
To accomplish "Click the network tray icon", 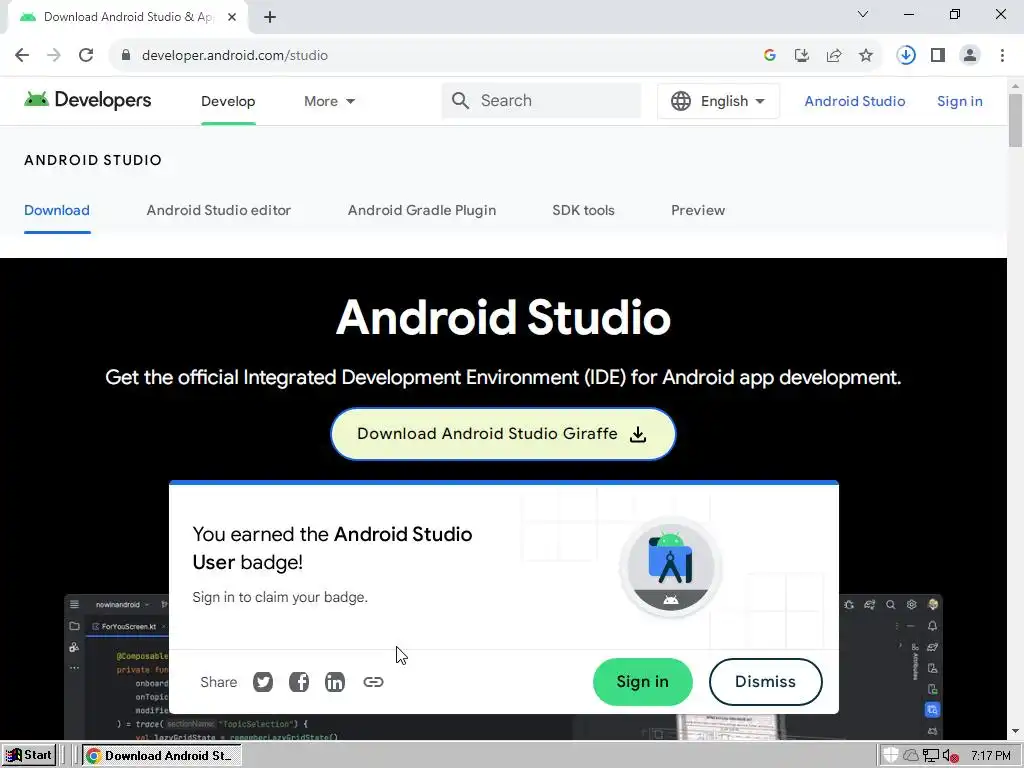I will (x=931, y=756).
